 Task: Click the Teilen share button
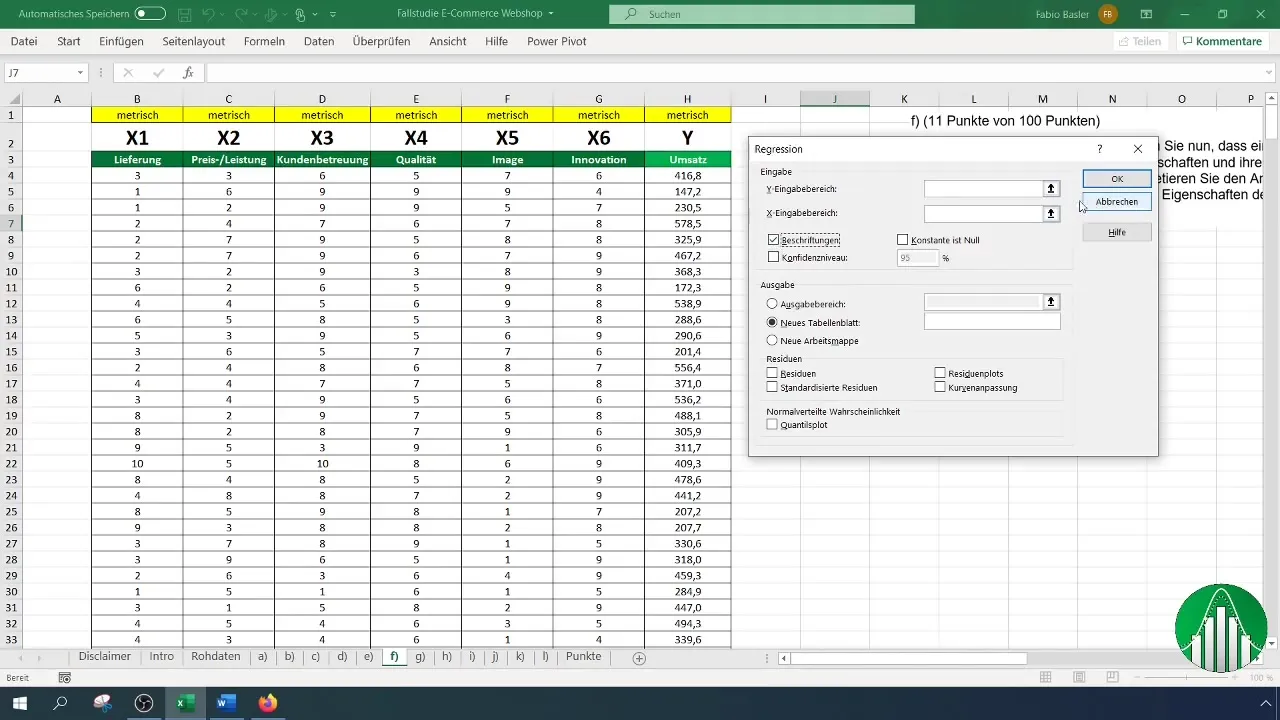[1139, 41]
